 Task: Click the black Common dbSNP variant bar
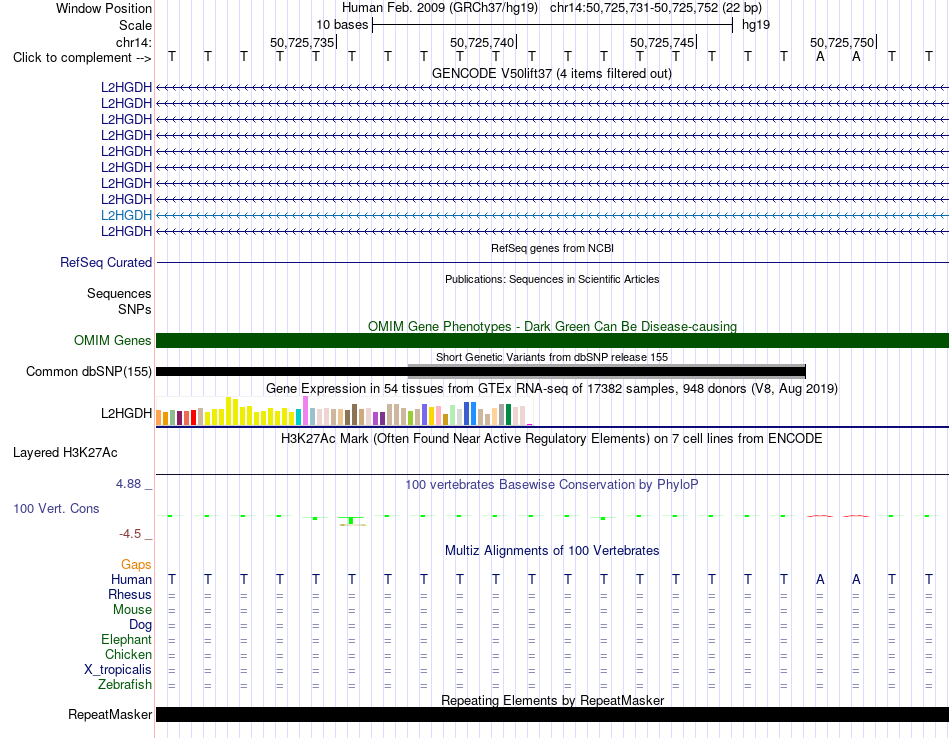click(480, 372)
